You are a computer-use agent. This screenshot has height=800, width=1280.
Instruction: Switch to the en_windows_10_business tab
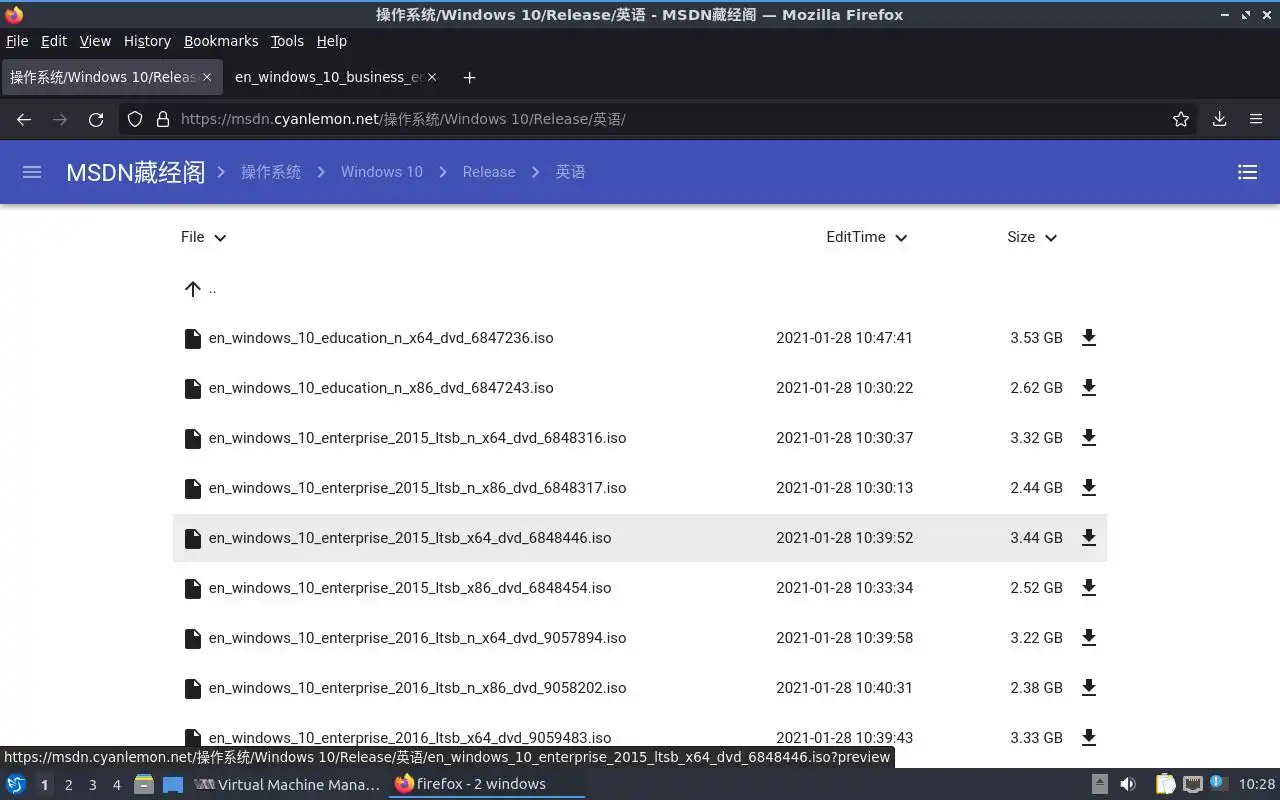pos(335,77)
